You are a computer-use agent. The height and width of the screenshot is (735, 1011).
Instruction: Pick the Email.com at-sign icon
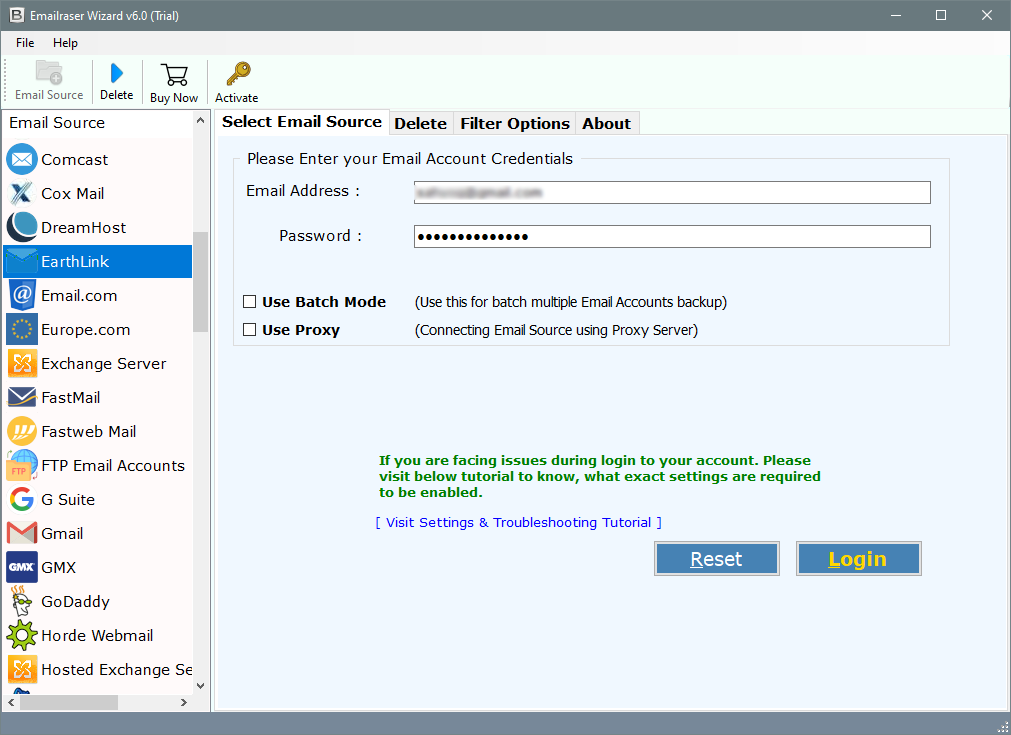pos(22,295)
